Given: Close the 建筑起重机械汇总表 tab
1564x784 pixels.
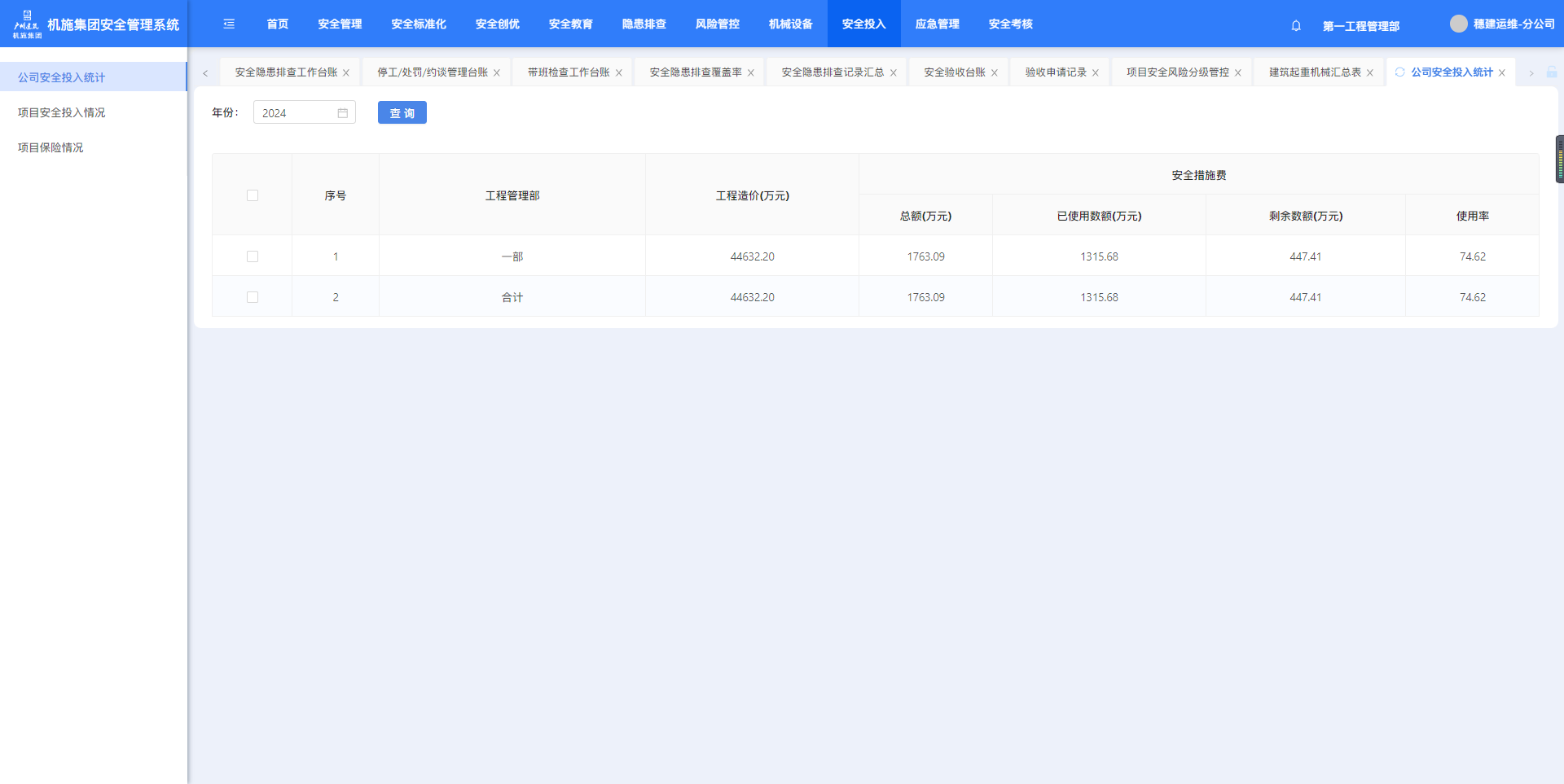Looking at the screenshot, I should click(x=1370, y=73).
